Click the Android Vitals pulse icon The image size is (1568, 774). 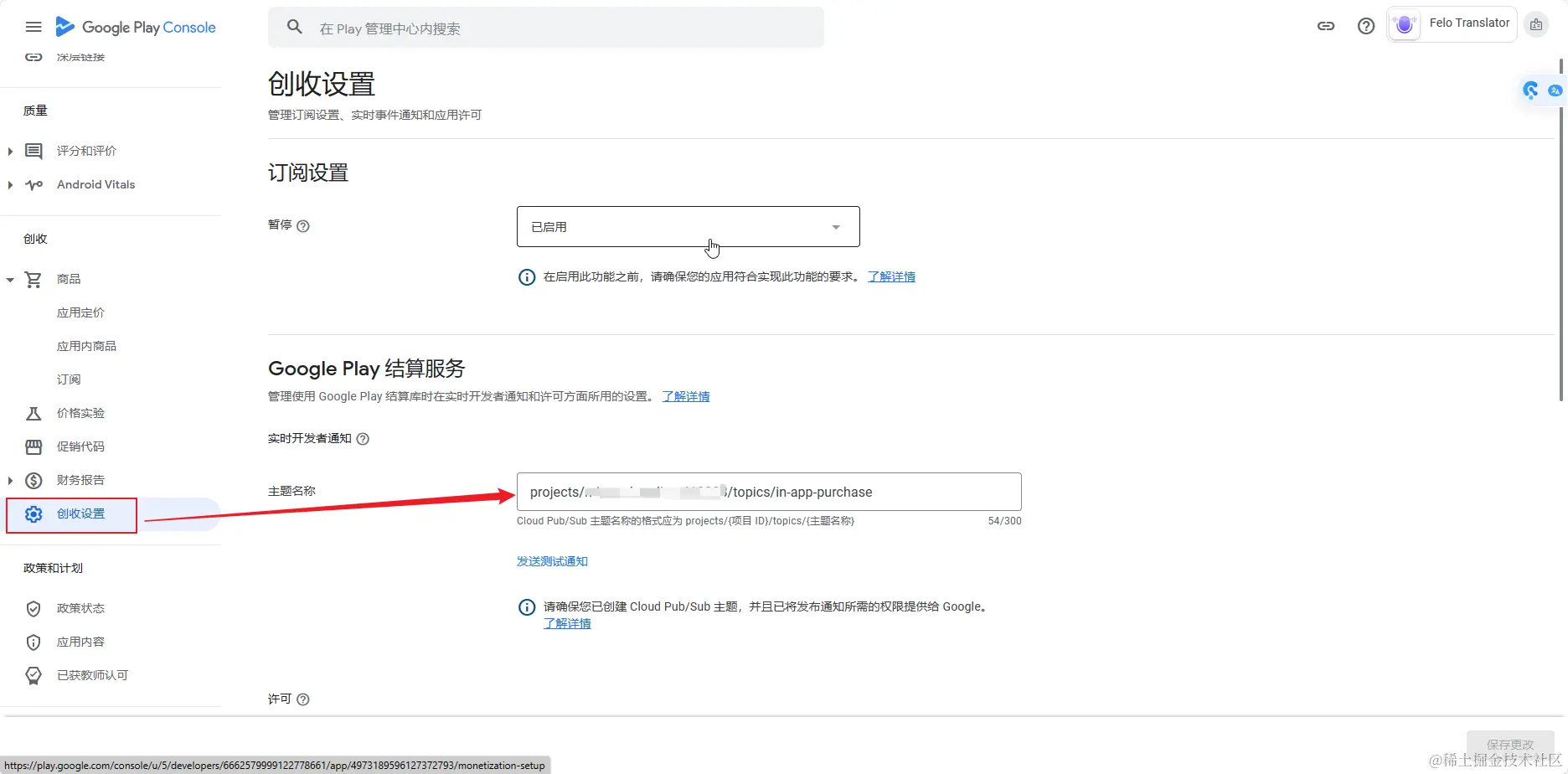pos(34,184)
